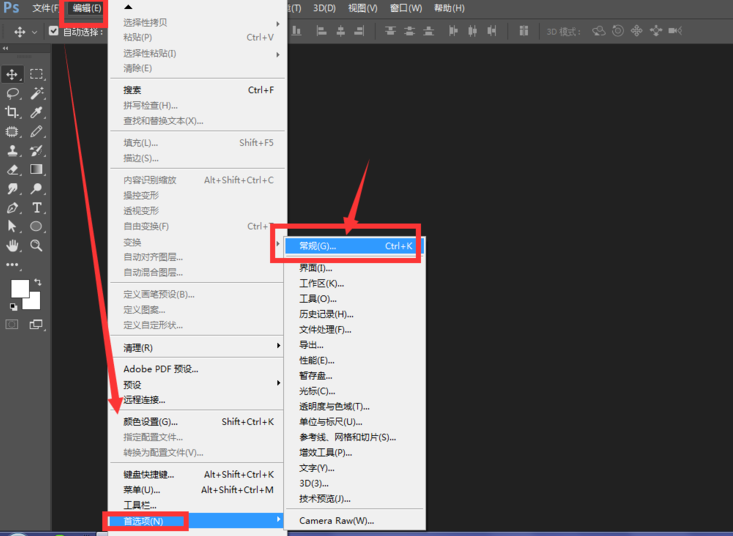Click the align right edges icon
The height and width of the screenshot is (536, 733).
point(359,31)
